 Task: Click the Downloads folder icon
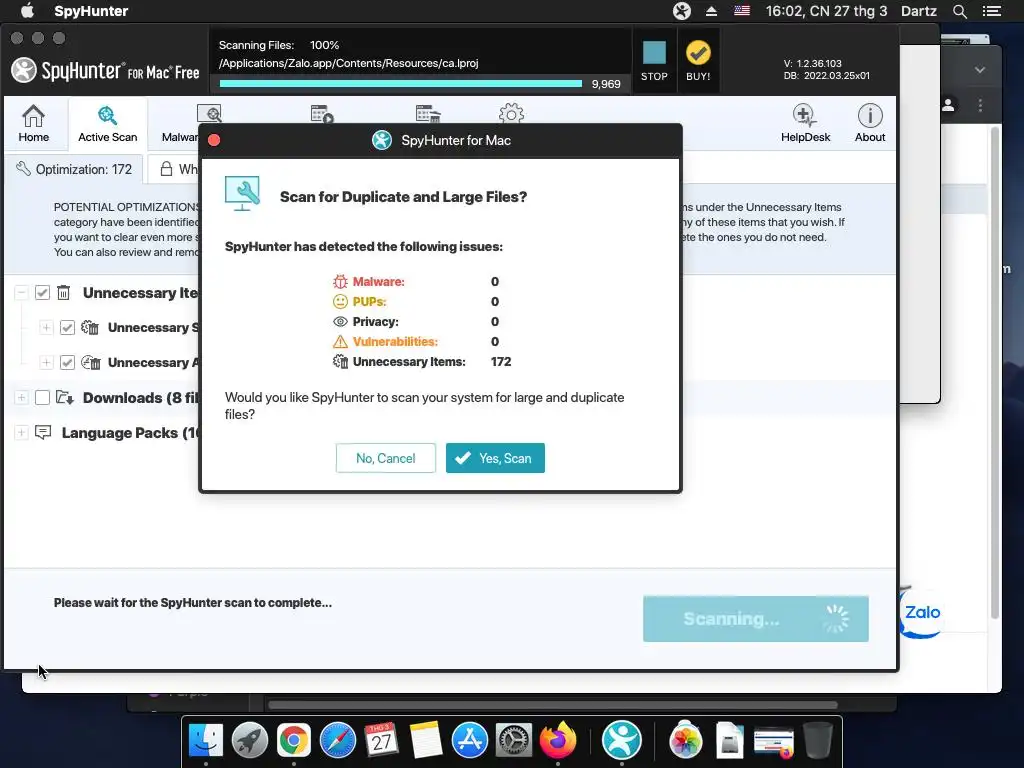click(64, 397)
